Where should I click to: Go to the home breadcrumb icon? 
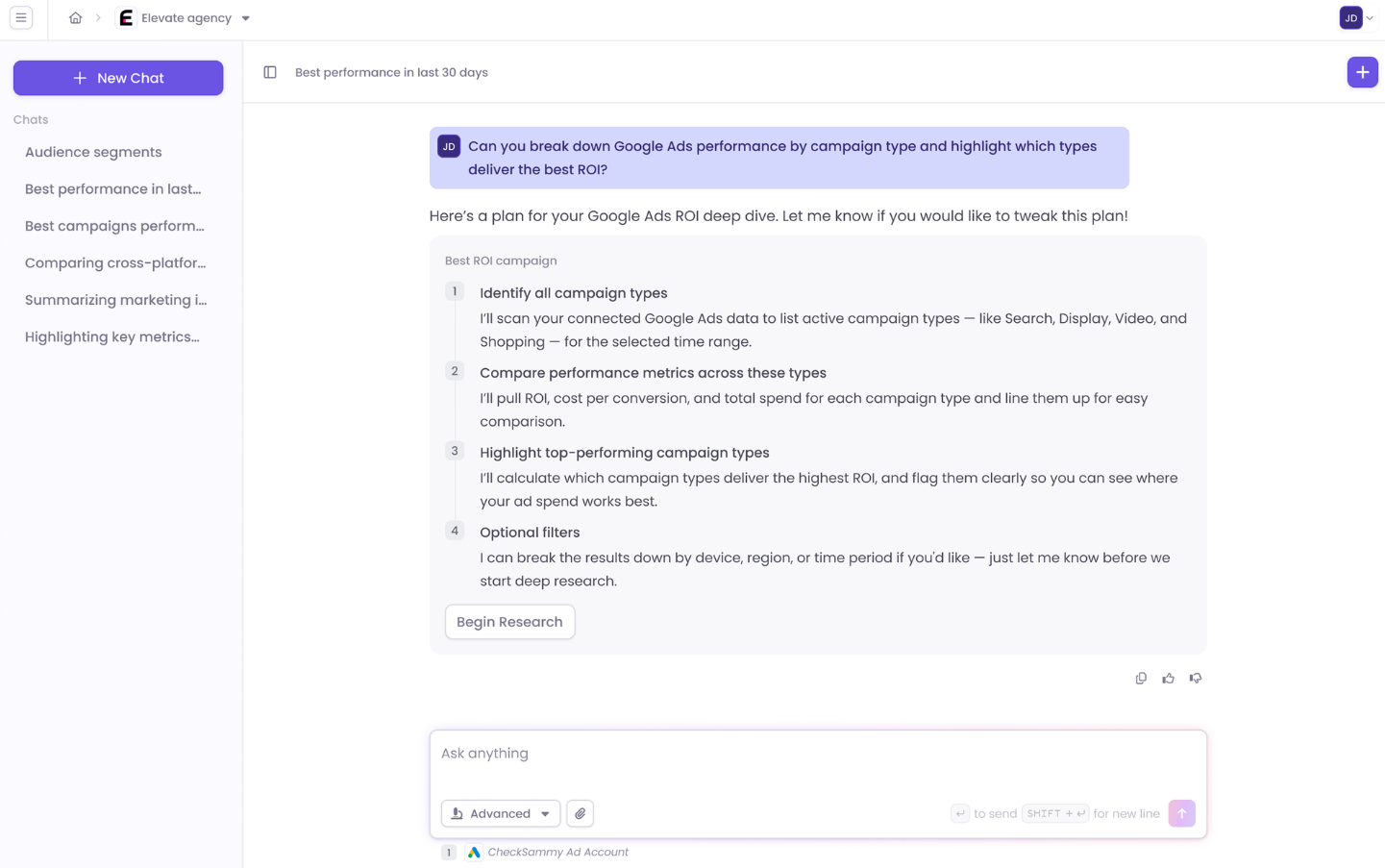(75, 18)
